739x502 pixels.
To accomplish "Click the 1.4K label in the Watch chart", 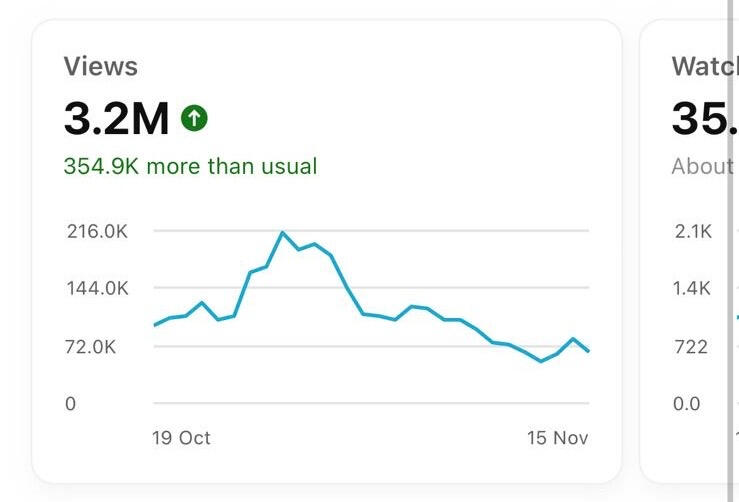I will tap(692, 289).
